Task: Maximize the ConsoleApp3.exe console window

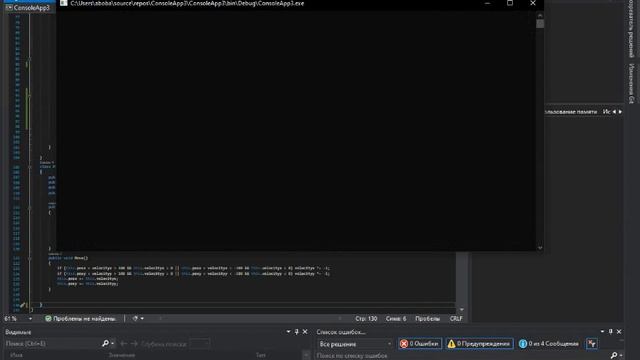Action: click(x=510, y=3)
